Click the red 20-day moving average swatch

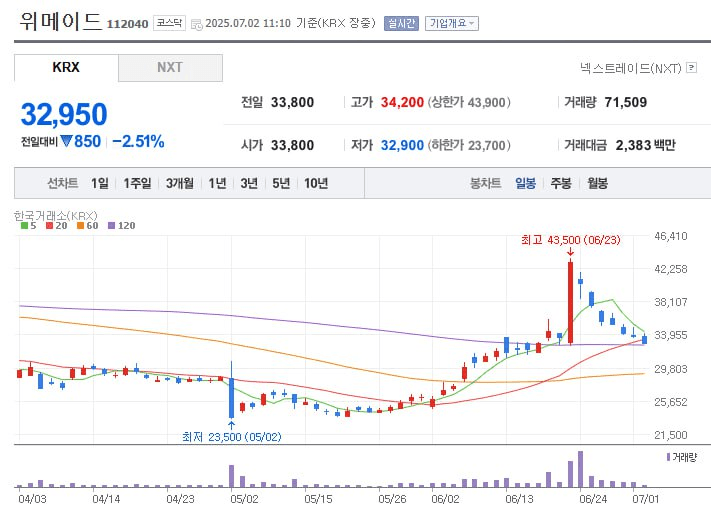click(x=49, y=225)
